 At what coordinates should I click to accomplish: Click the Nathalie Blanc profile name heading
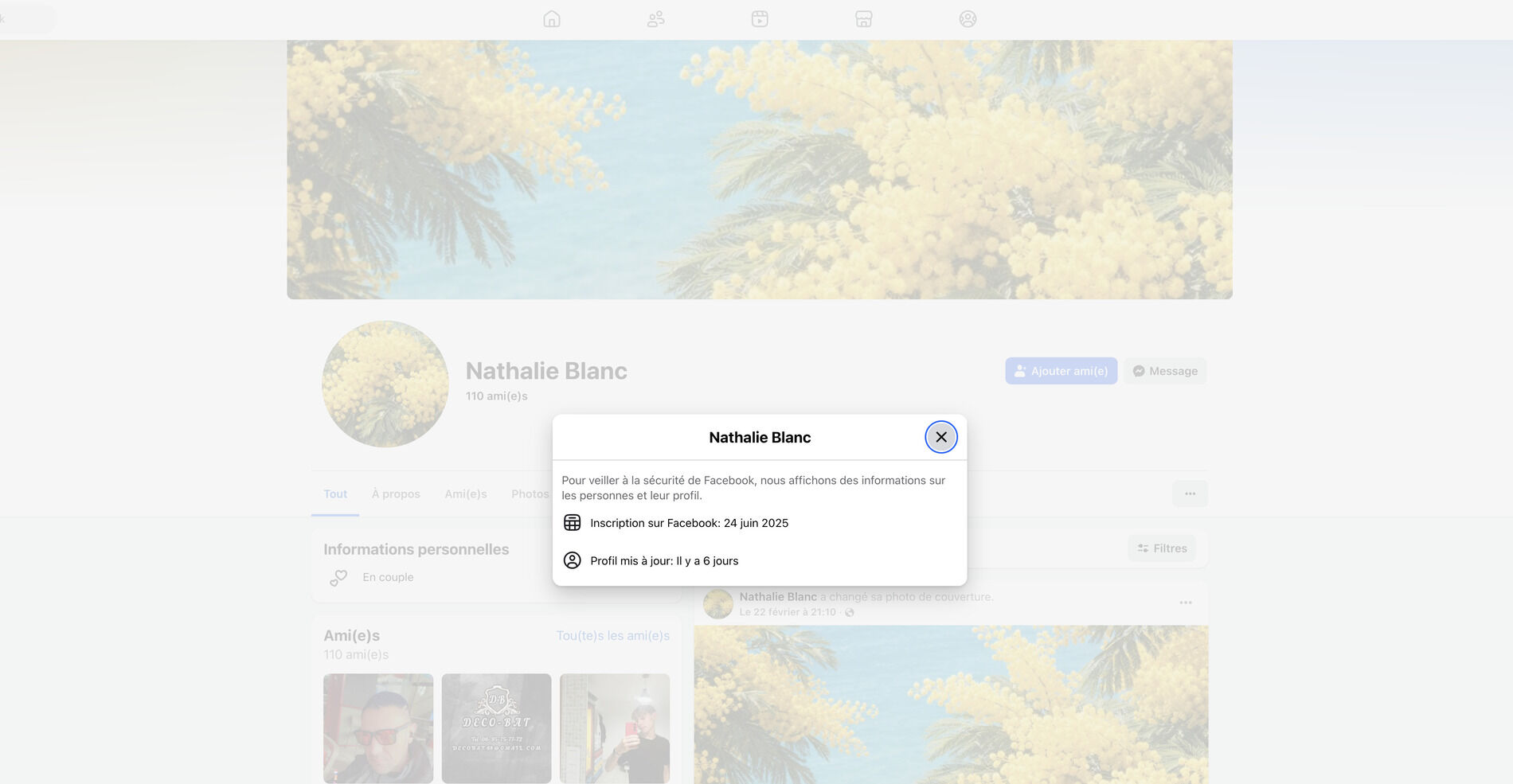[x=546, y=371]
